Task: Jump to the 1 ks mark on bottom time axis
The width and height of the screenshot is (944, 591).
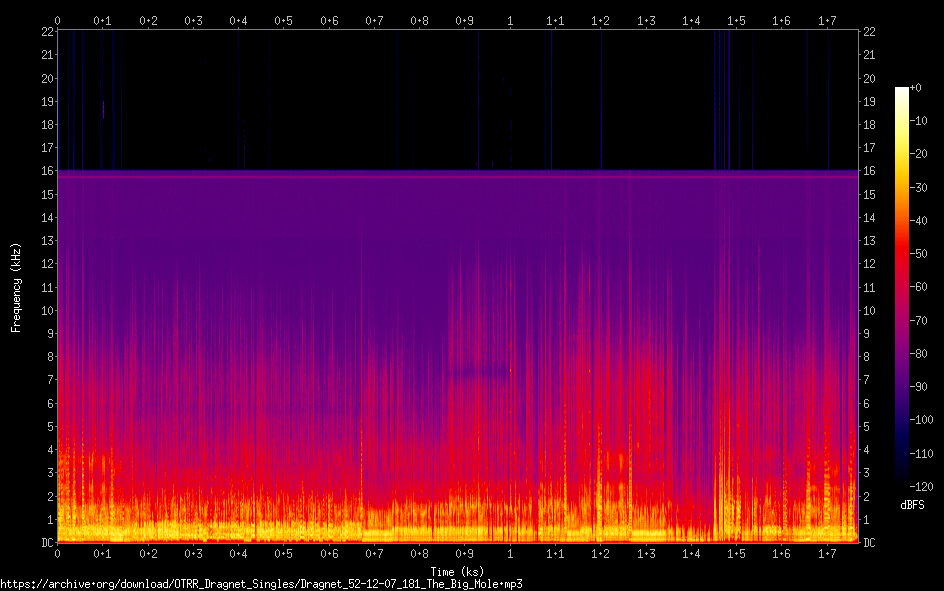Action: point(510,554)
